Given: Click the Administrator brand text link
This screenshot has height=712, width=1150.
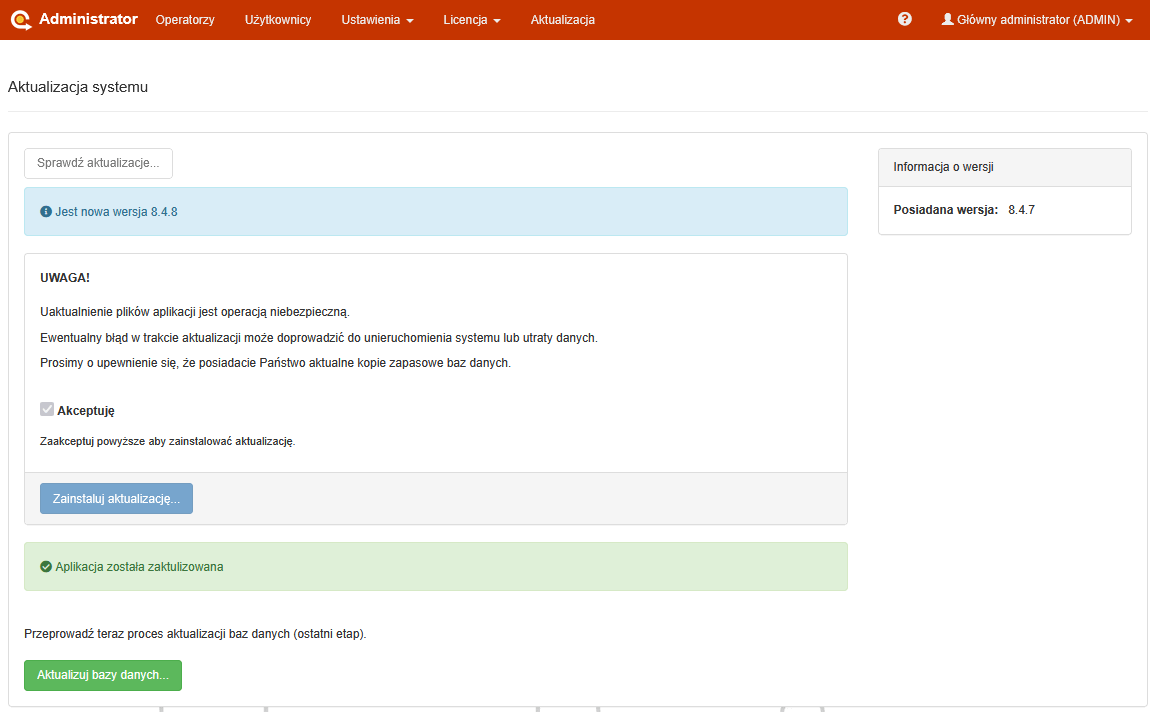Looking at the screenshot, I should point(88,19).
